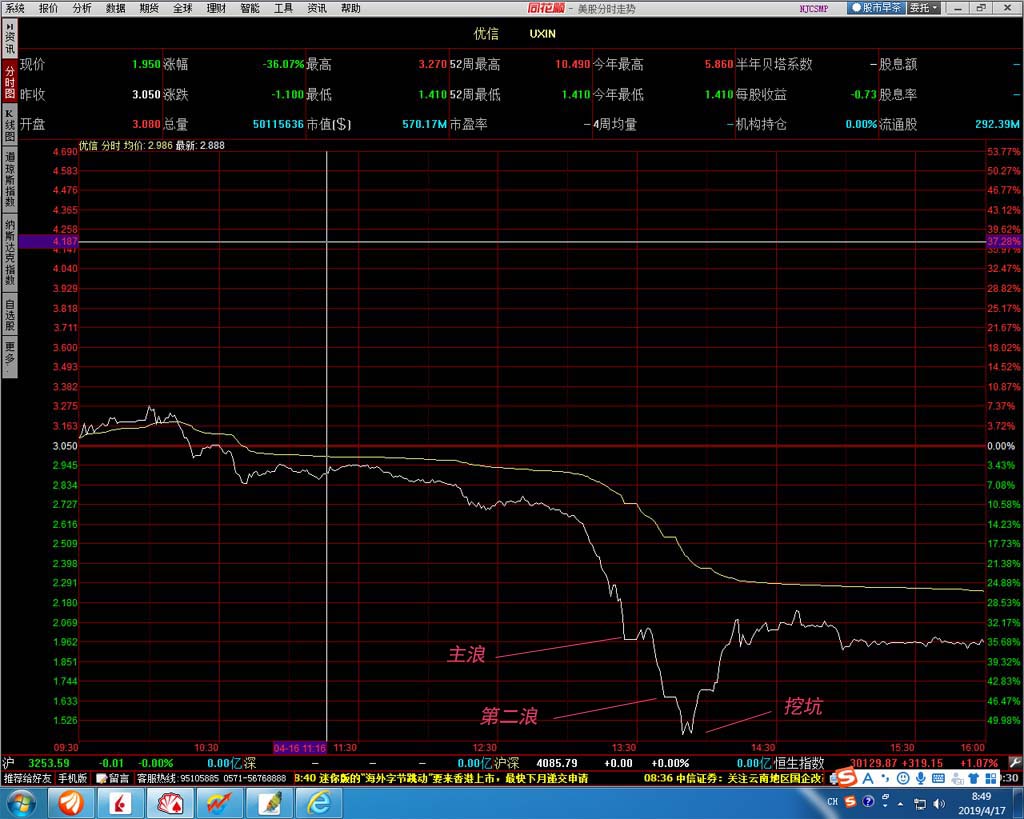The width and height of the screenshot is (1024, 819).
Task: Toggle the Sogou A English/Chinese mode icon
Action: click(x=868, y=778)
